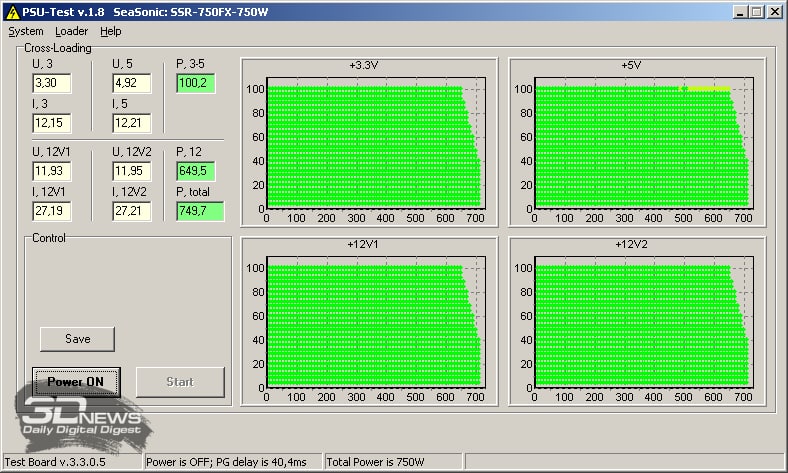This screenshot has height=473, width=788.
Task: Click the 'P, total' label
Action: coord(193,192)
